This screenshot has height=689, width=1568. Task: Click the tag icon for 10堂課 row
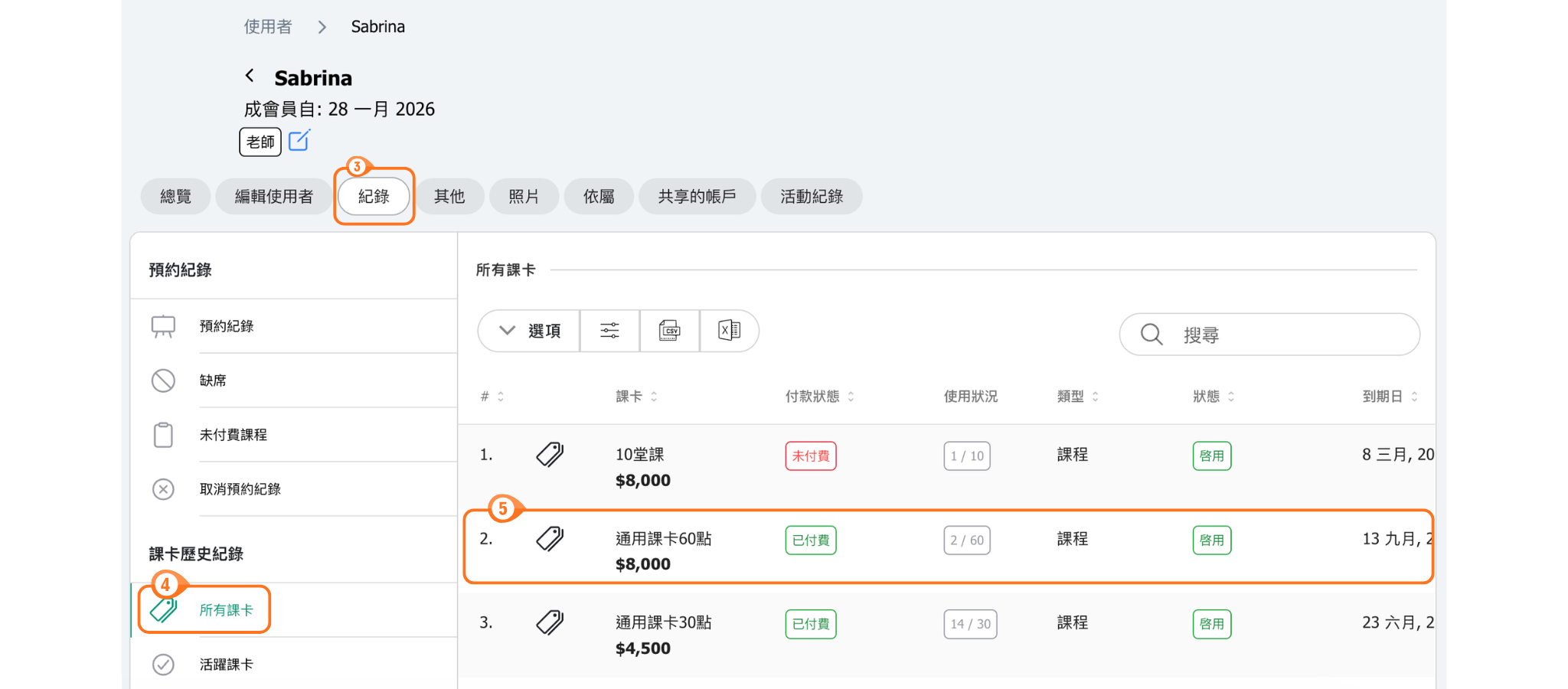tap(550, 455)
